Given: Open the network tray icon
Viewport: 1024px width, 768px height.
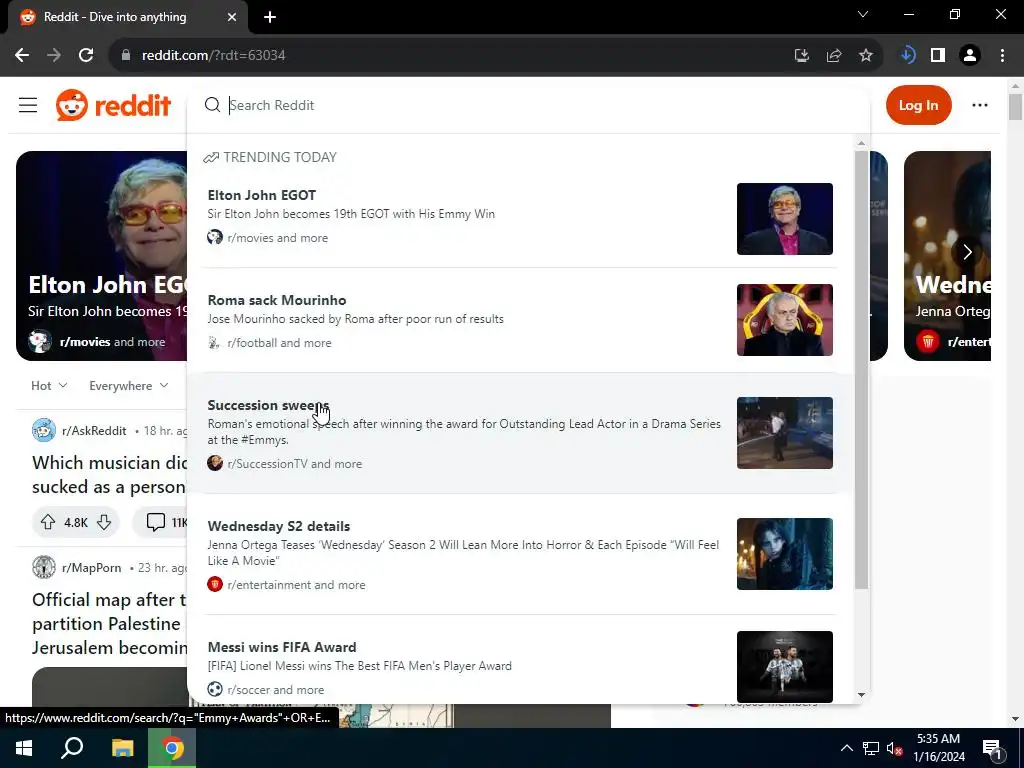Looking at the screenshot, I should 871,748.
